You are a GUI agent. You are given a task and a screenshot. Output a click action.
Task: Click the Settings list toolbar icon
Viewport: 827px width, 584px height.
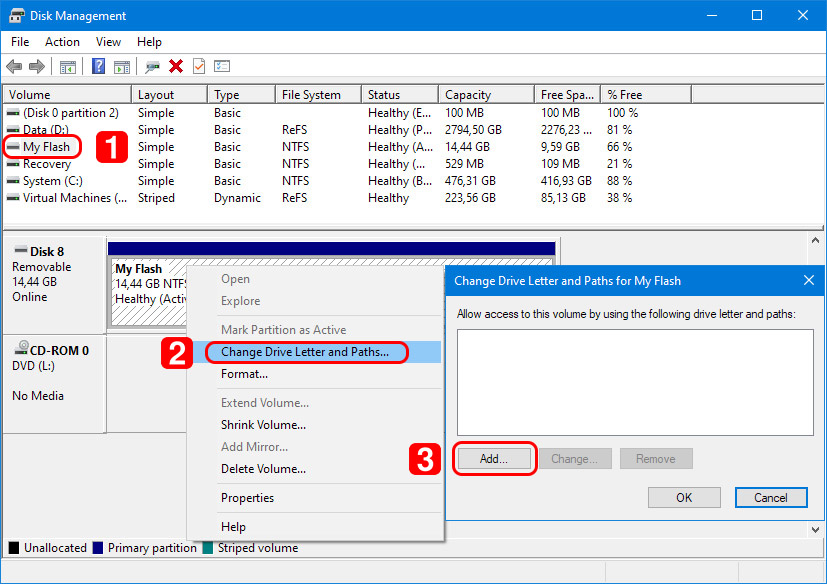(222, 66)
